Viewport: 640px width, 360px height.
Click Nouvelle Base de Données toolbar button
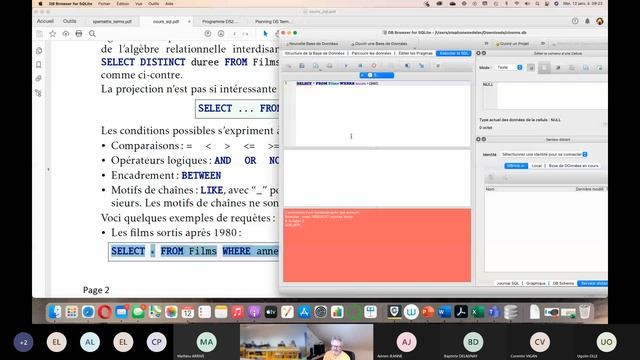tap(312, 44)
